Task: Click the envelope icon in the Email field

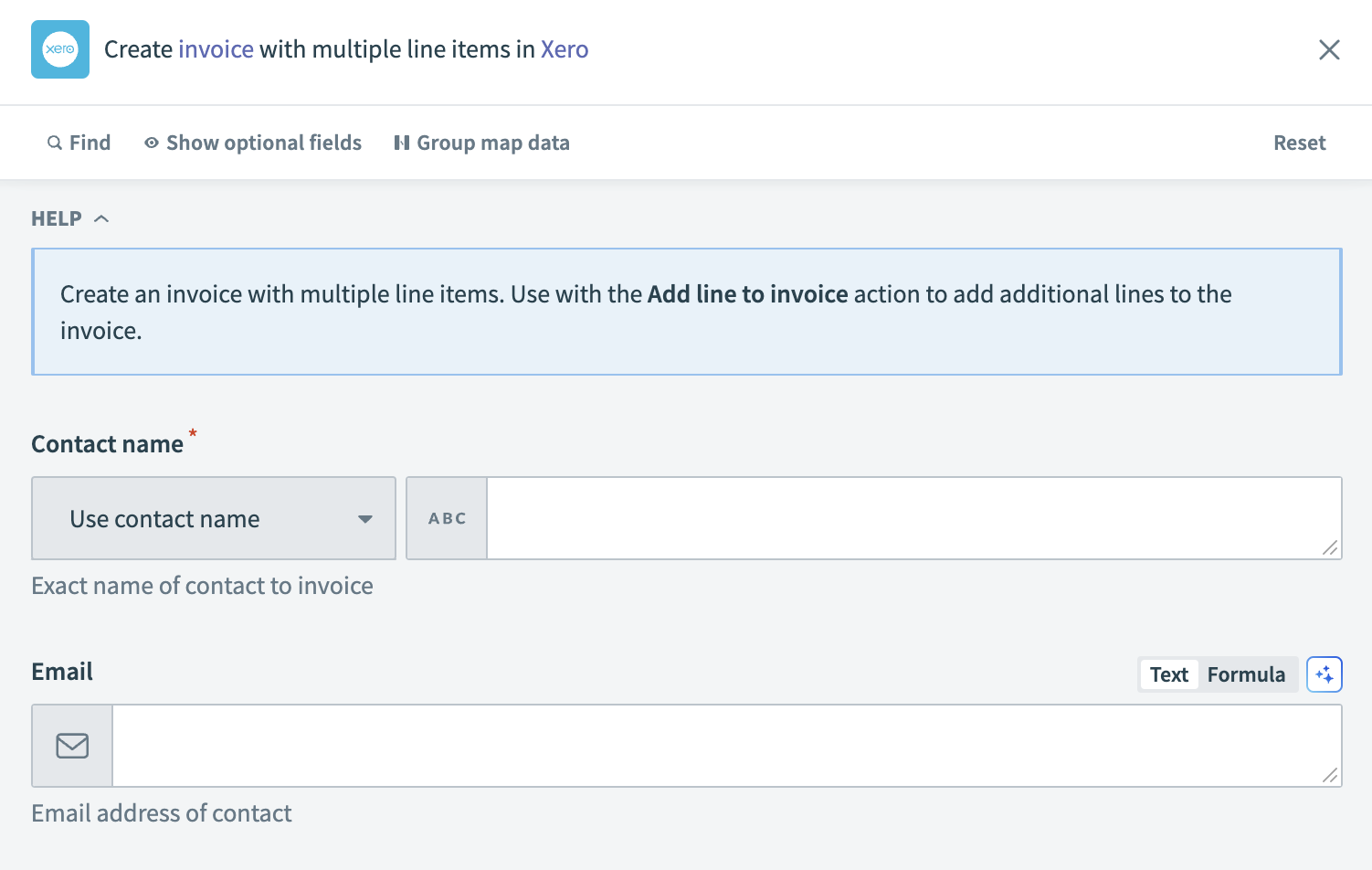Action: pyautogui.click(x=71, y=745)
